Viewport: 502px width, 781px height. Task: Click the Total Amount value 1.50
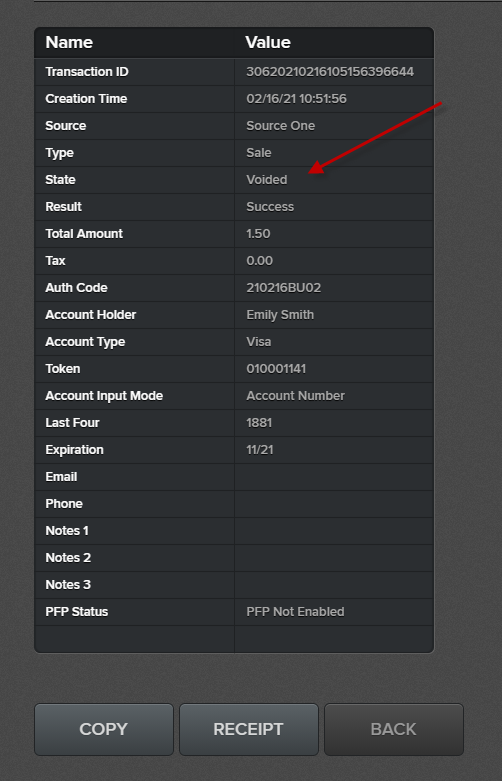point(258,234)
